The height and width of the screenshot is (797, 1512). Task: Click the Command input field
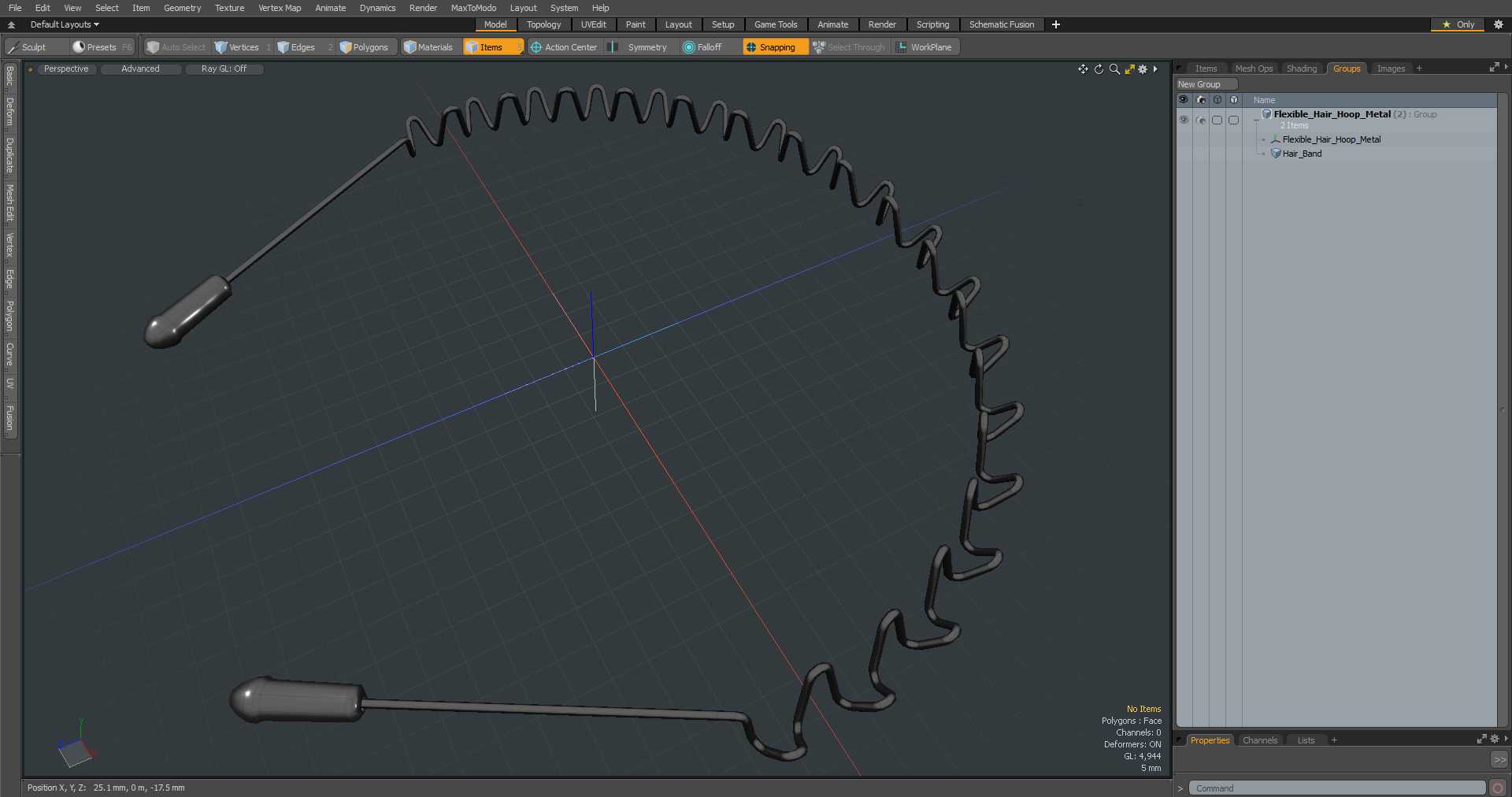point(1337,788)
